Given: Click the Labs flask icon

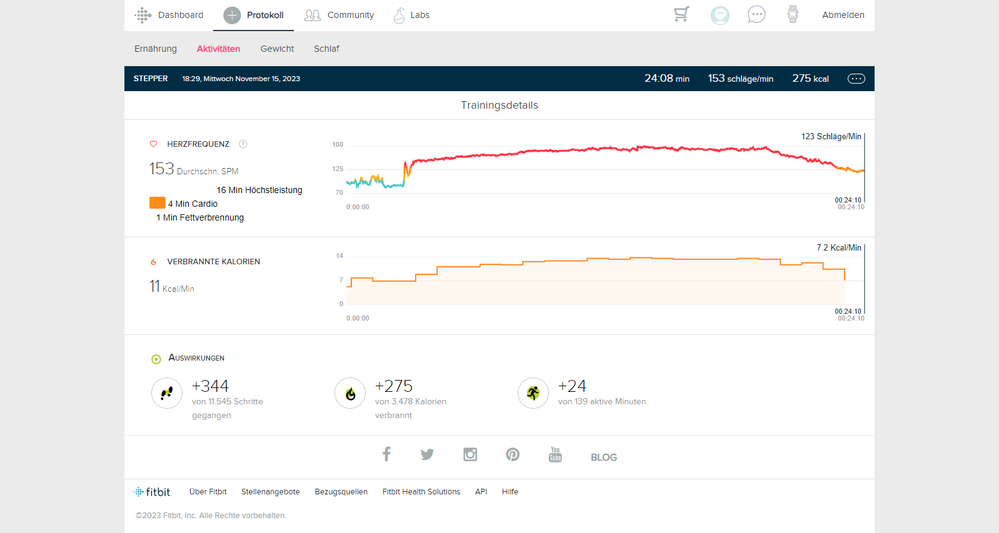Looking at the screenshot, I should 399,15.
